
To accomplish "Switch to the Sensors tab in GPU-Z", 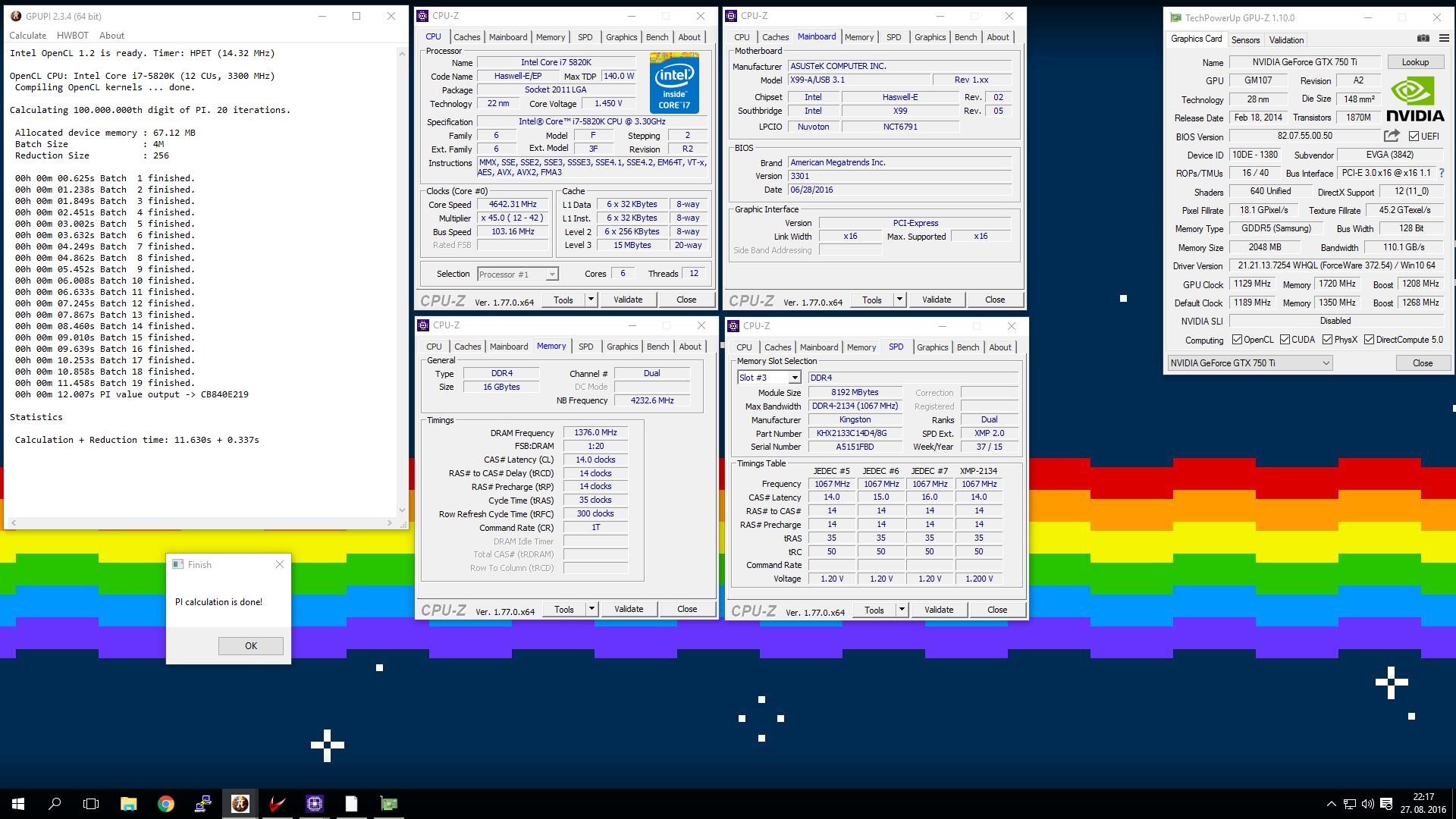I will tap(1245, 40).
